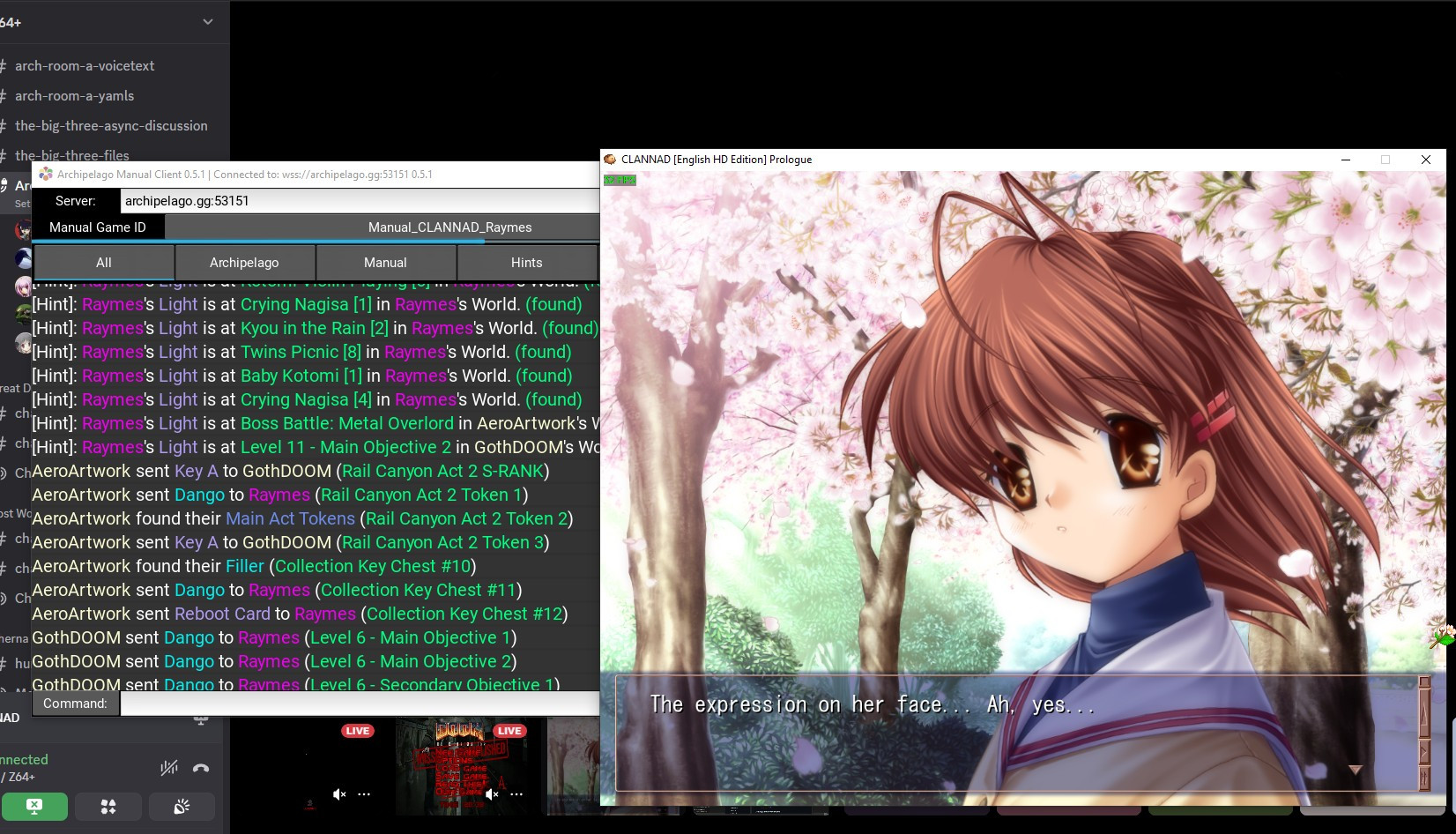Screen dimensions: 1456x834
Task: Click hint line 'Twins Picnic [8]'
Action: (x=301, y=352)
